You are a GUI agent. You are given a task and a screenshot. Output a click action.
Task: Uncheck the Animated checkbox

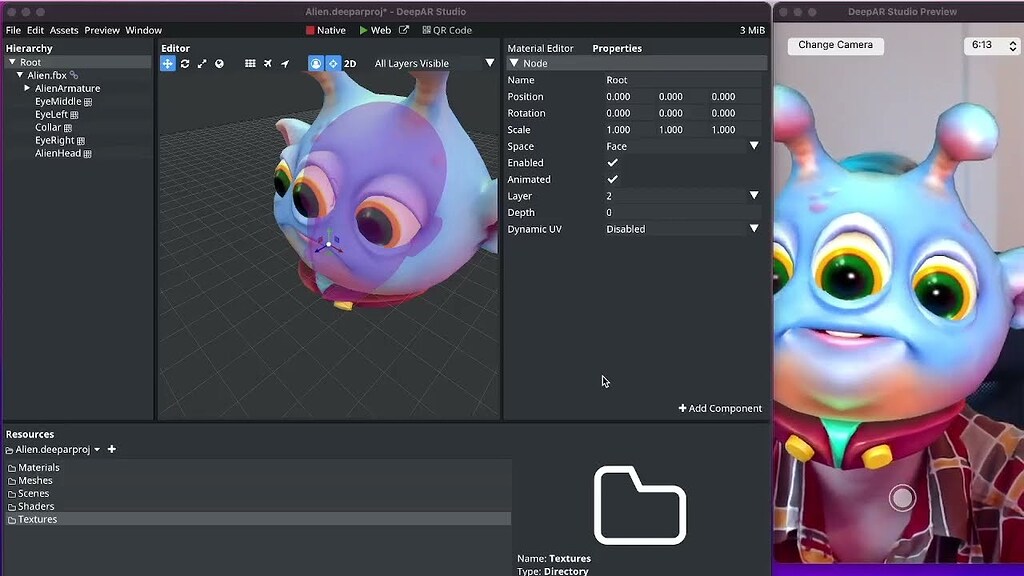pyautogui.click(x=611, y=179)
